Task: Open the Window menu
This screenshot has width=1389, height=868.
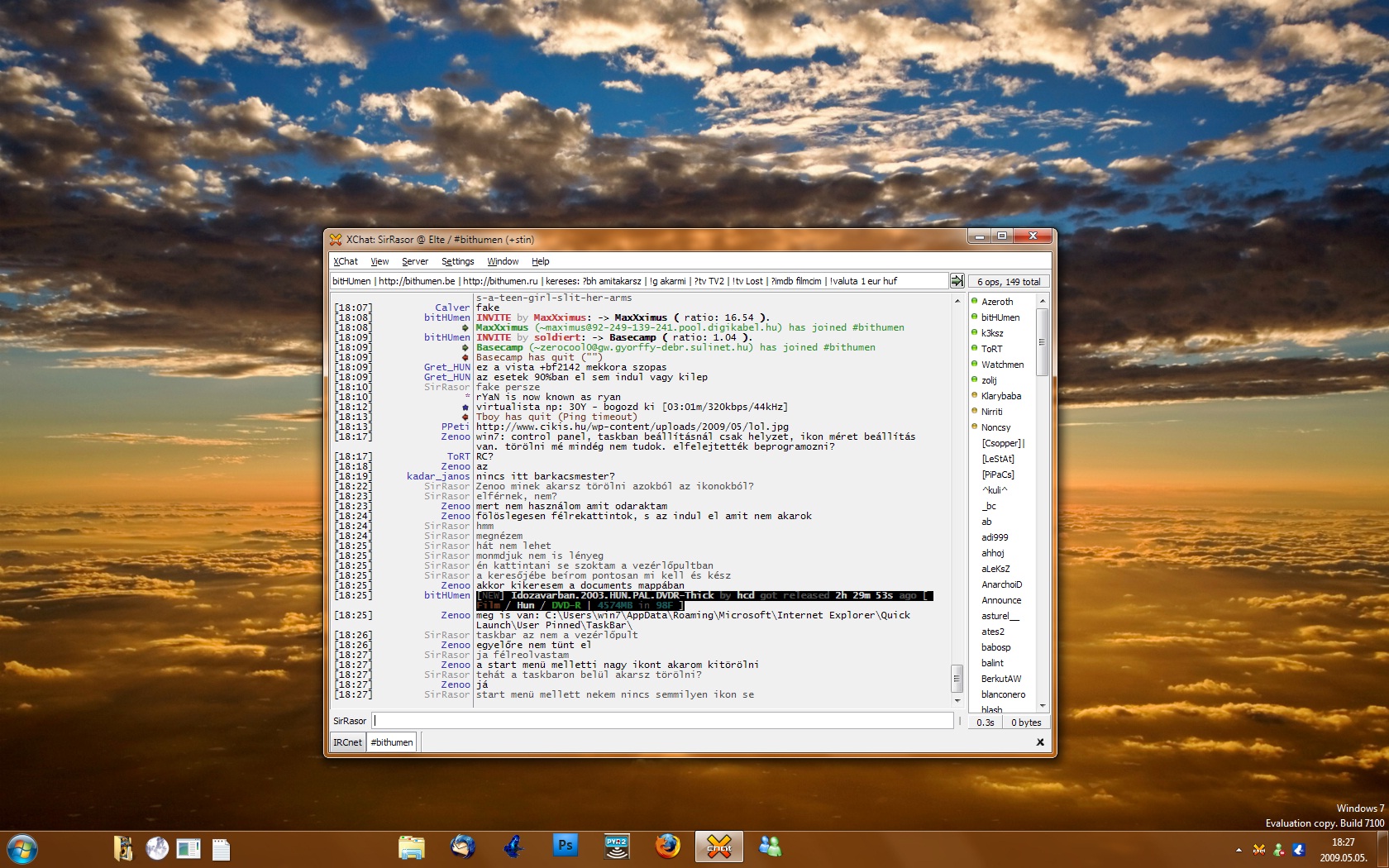Action: pos(503,261)
